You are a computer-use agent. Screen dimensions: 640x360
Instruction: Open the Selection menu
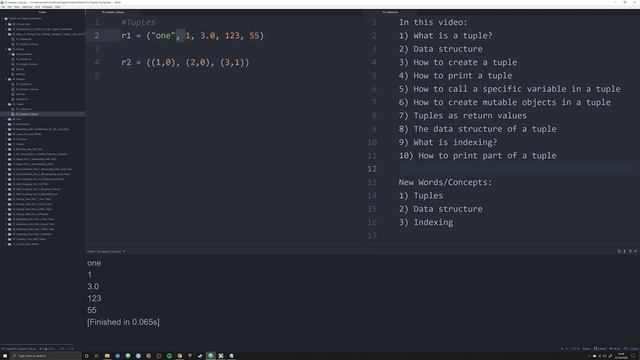pos(27,7)
